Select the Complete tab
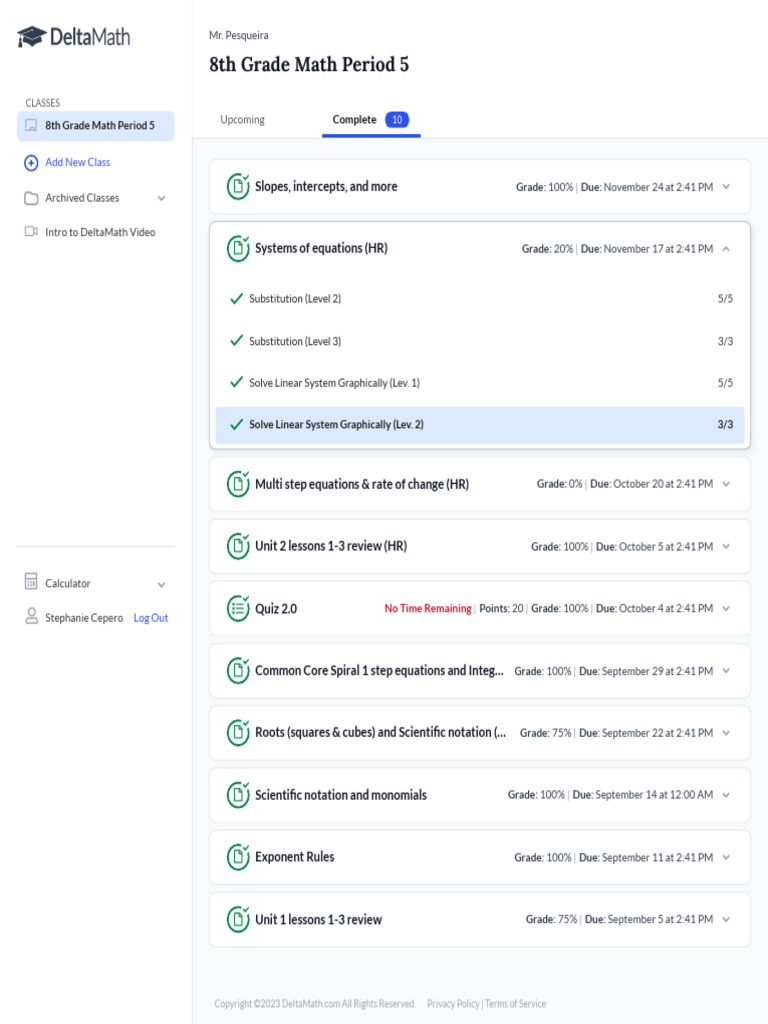The height and width of the screenshot is (1024, 768). [355, 120]
